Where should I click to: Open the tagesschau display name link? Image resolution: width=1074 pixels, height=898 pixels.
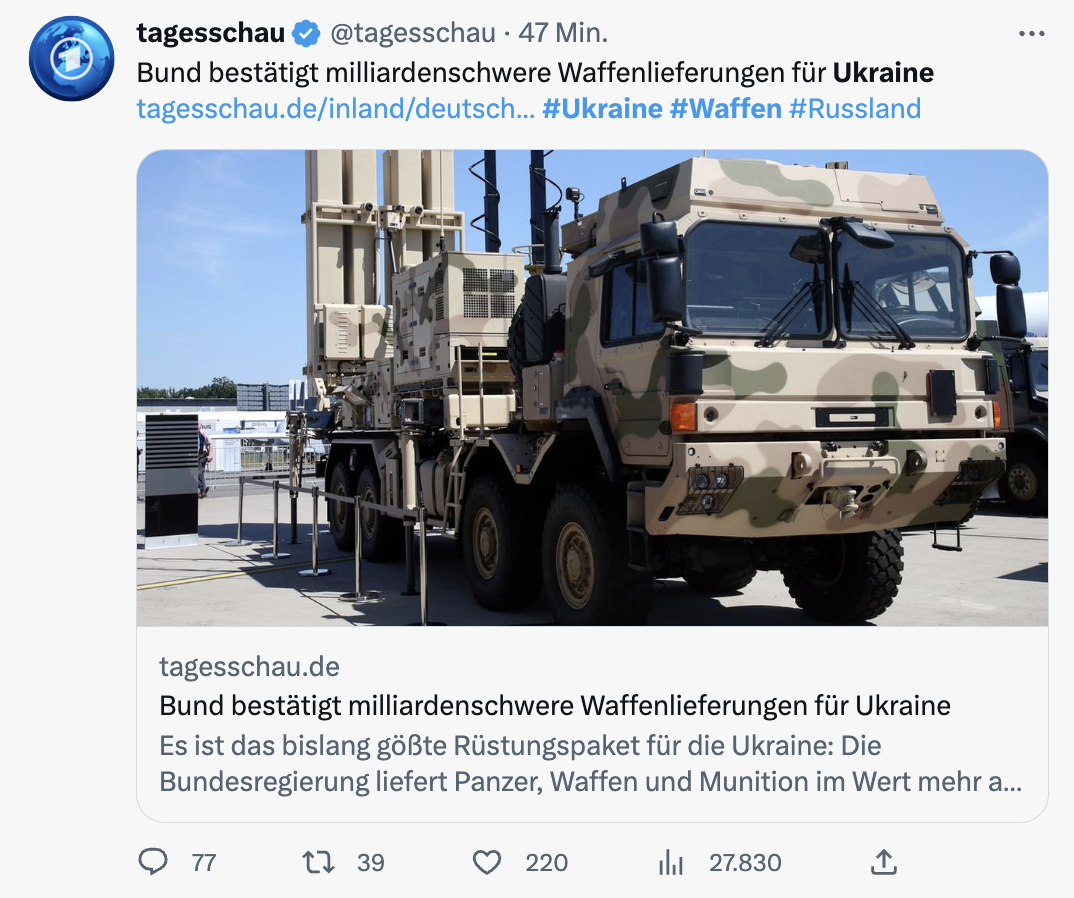(x=210, y=33)
